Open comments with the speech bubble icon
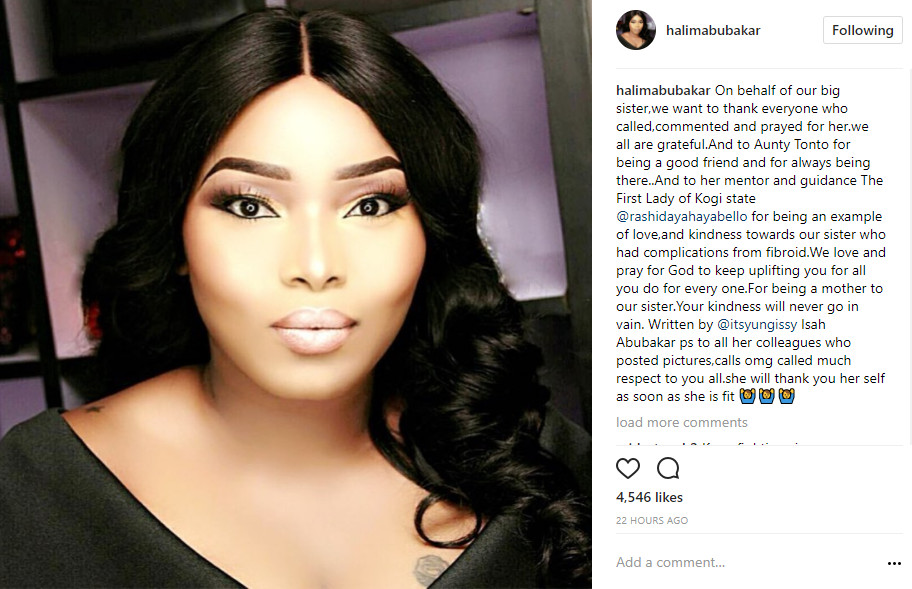912x589 pixels. (668, 468)
